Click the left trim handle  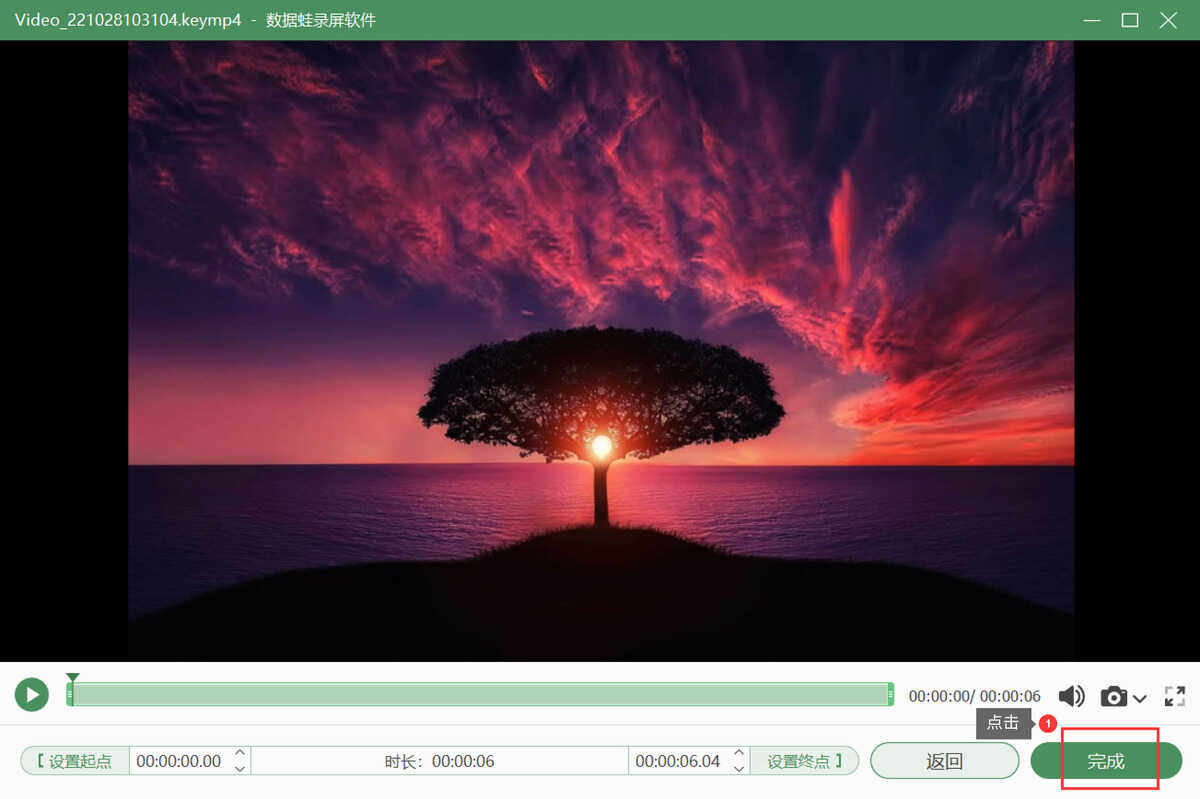coord(70,695)
